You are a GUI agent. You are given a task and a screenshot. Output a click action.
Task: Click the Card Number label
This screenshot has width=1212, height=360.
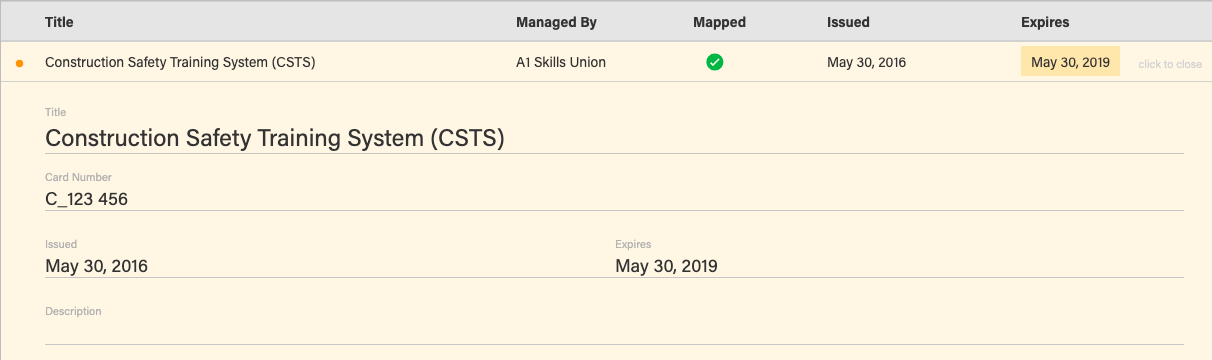pos(78,178)
